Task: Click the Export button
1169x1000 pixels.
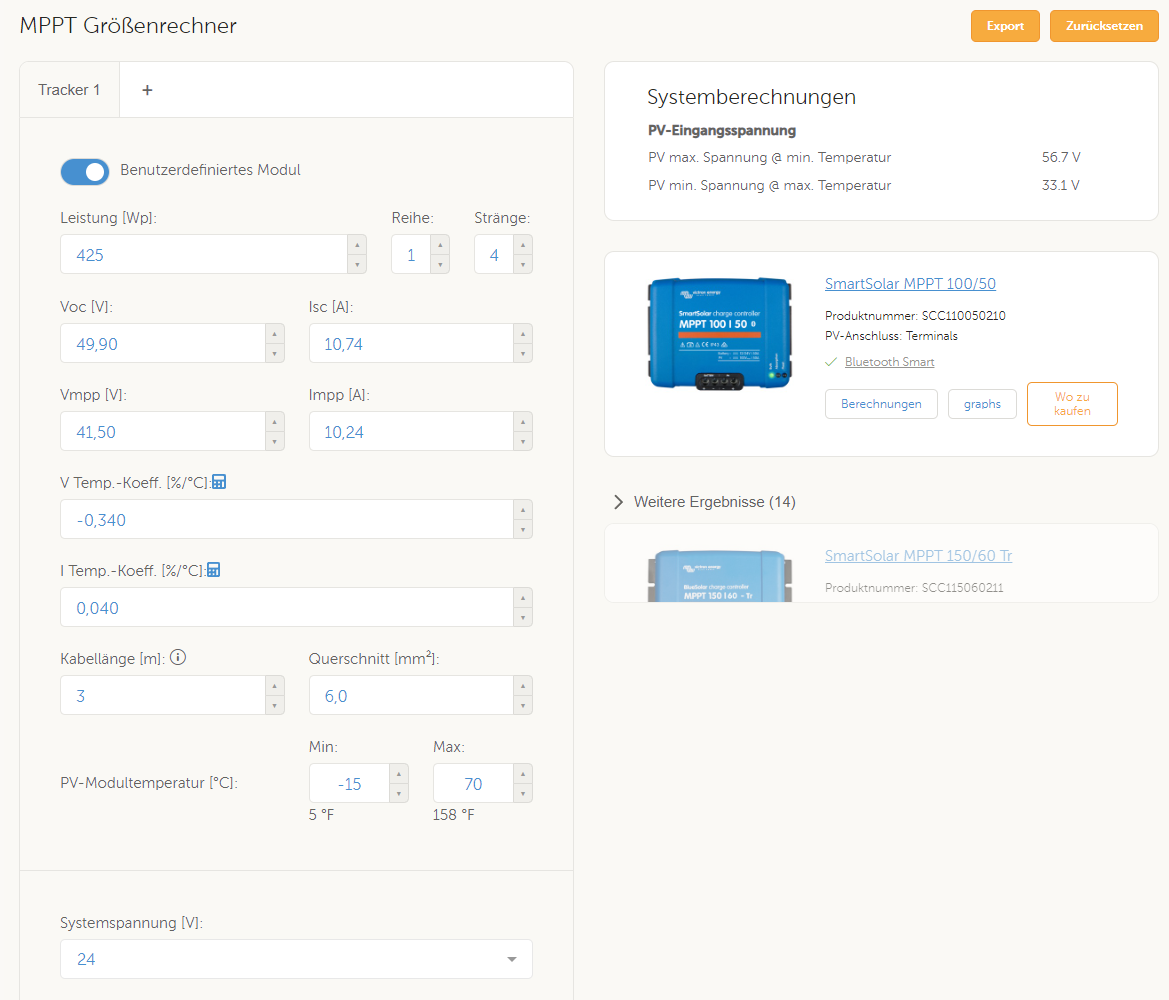Action: coord(1005,26)
